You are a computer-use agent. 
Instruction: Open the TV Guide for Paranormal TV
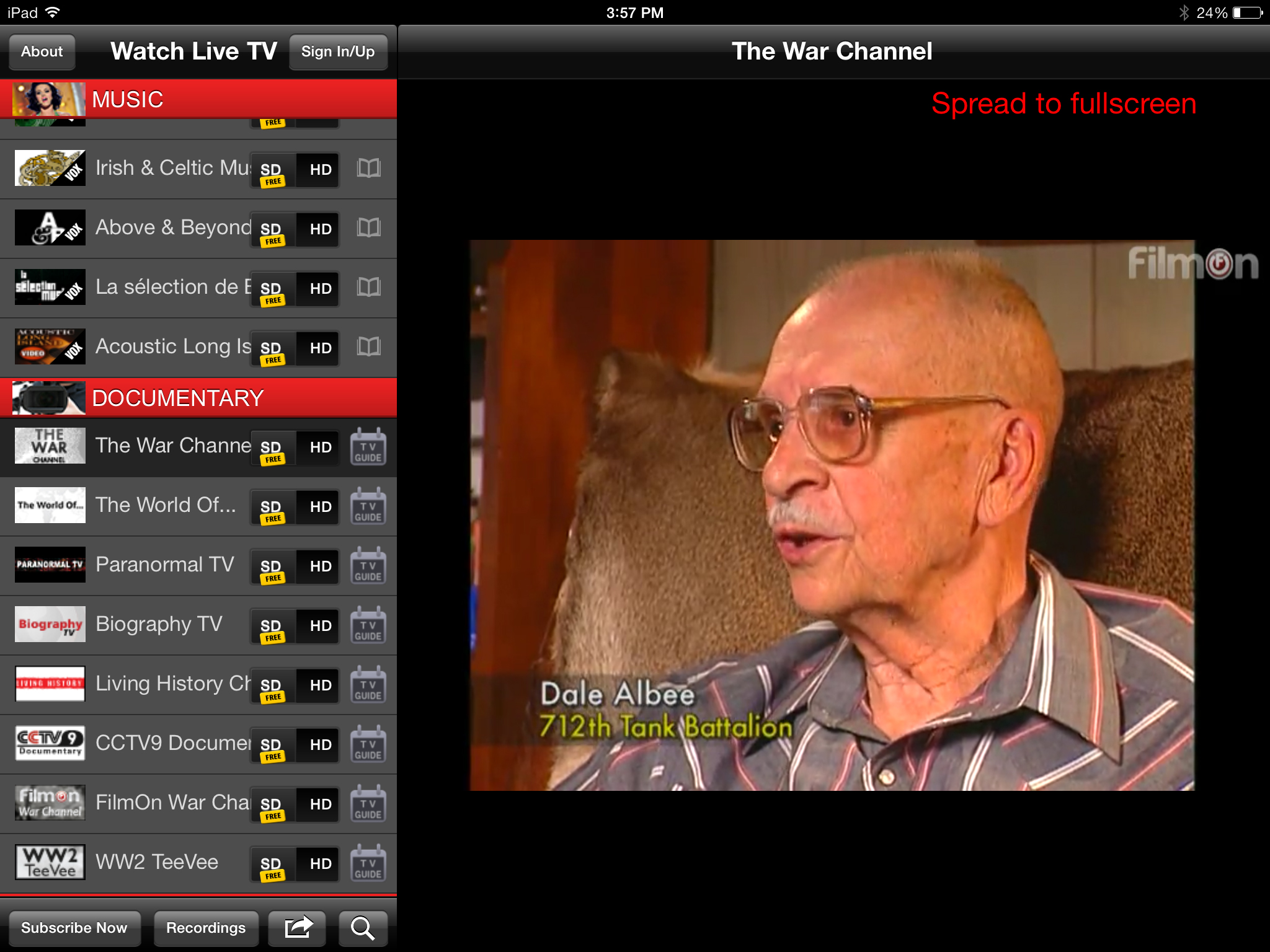(x=368, y=565)
